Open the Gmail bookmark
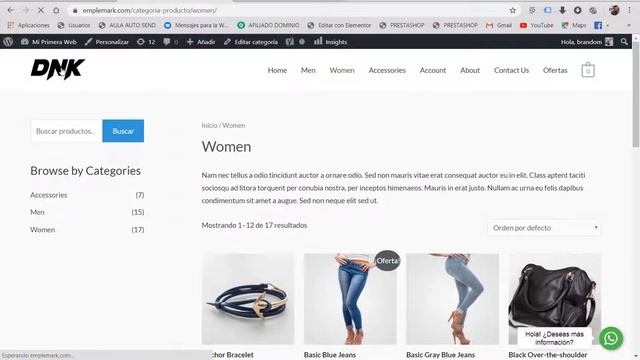This screenshot has height=360, width=640. (x=499, y=25)
